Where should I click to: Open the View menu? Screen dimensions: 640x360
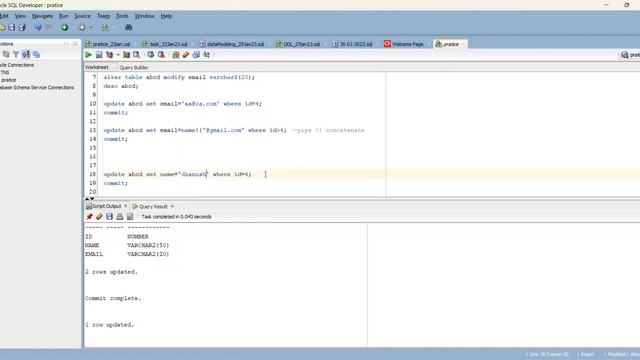click(x=20, y=16)
